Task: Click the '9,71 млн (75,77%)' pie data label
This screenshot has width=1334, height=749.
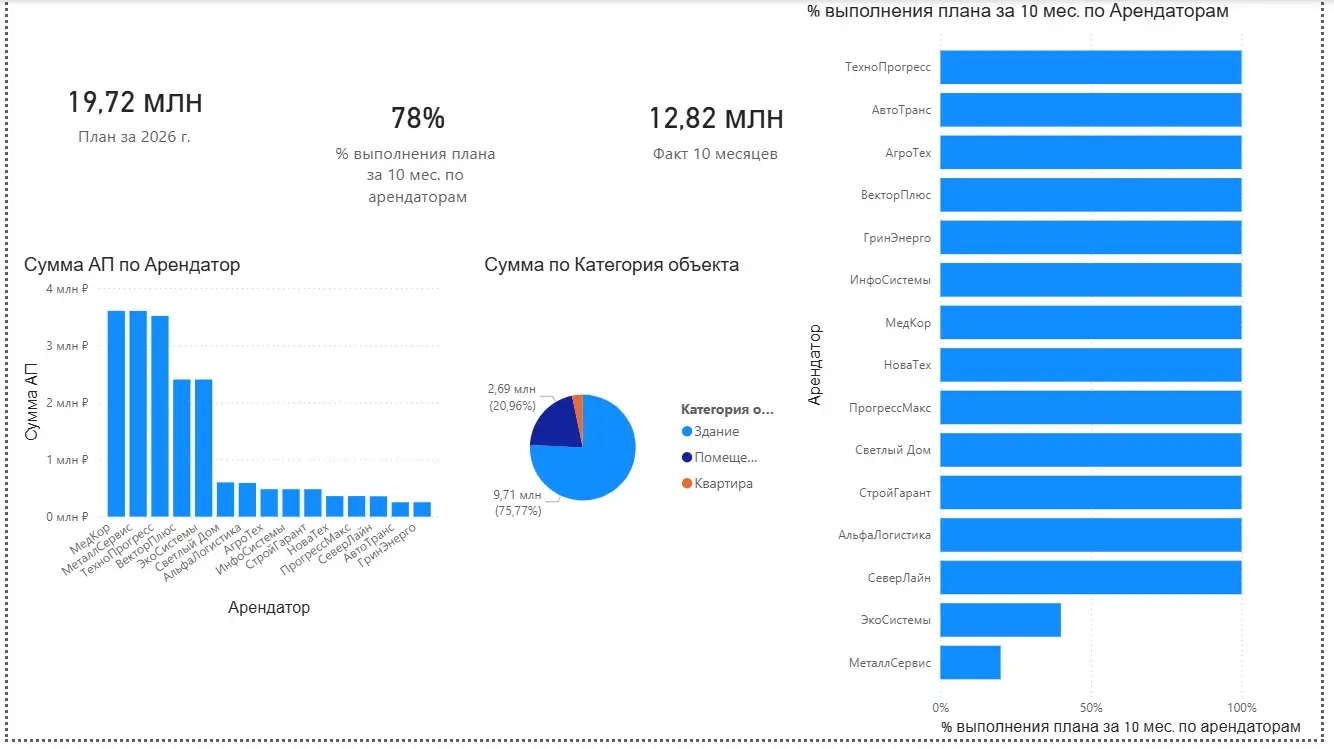Action: (x=518, y=503)
